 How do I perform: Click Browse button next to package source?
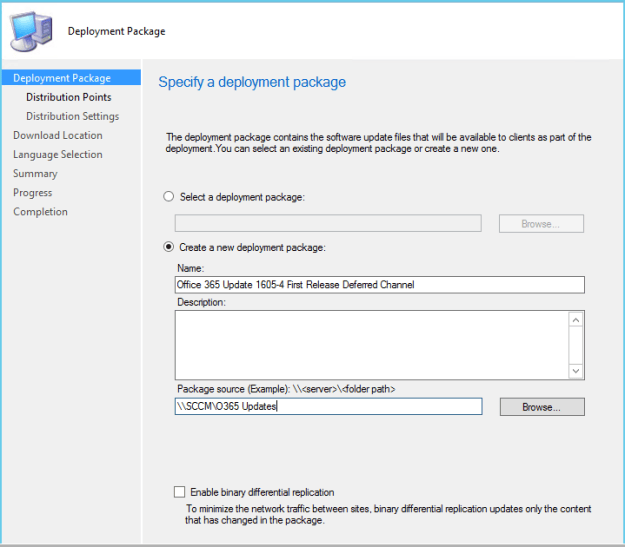click(x=542, y=407)
